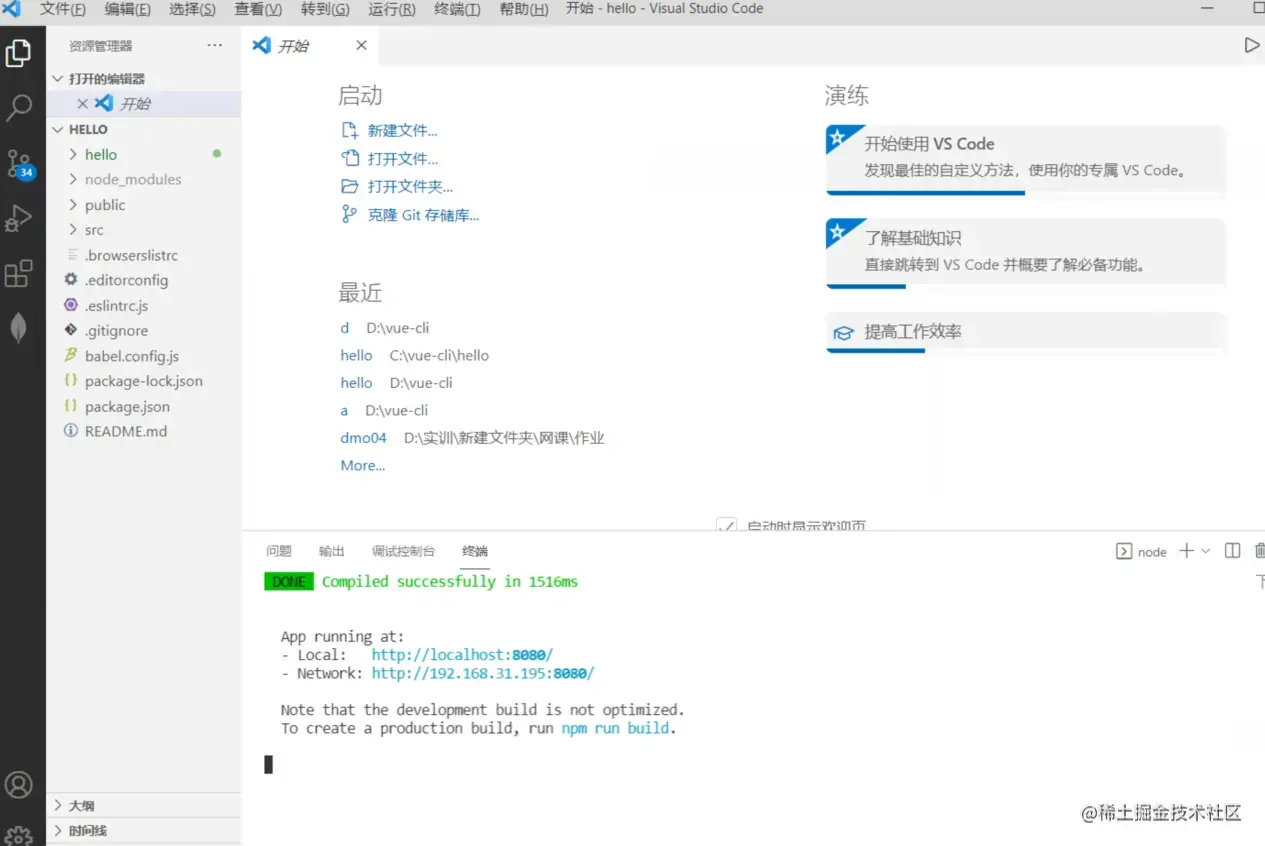
Task: Expand the hello folder
Action: pos(73,154)
